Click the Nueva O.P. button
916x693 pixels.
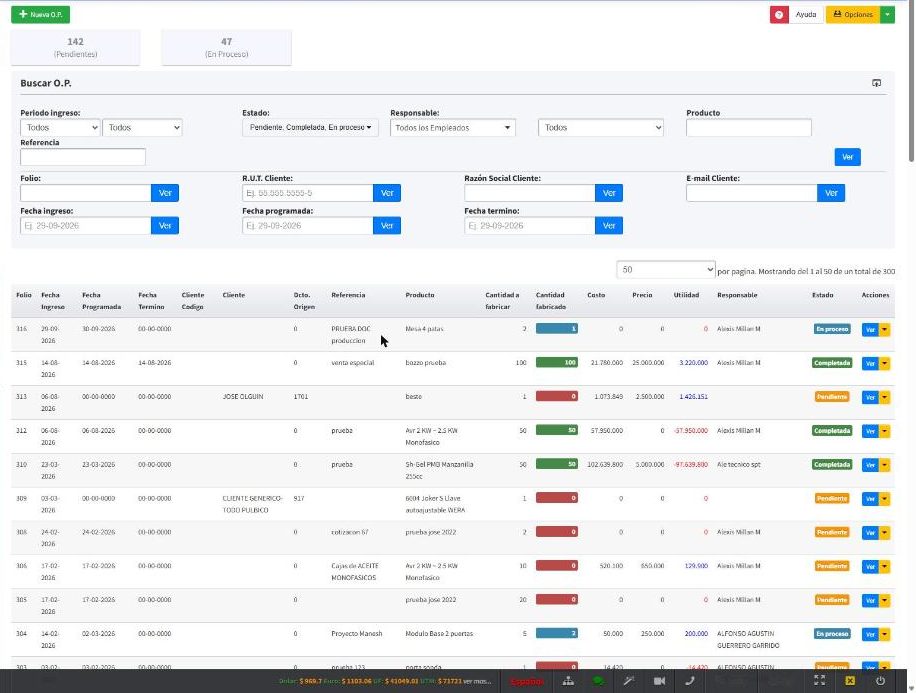coord(40,15)
